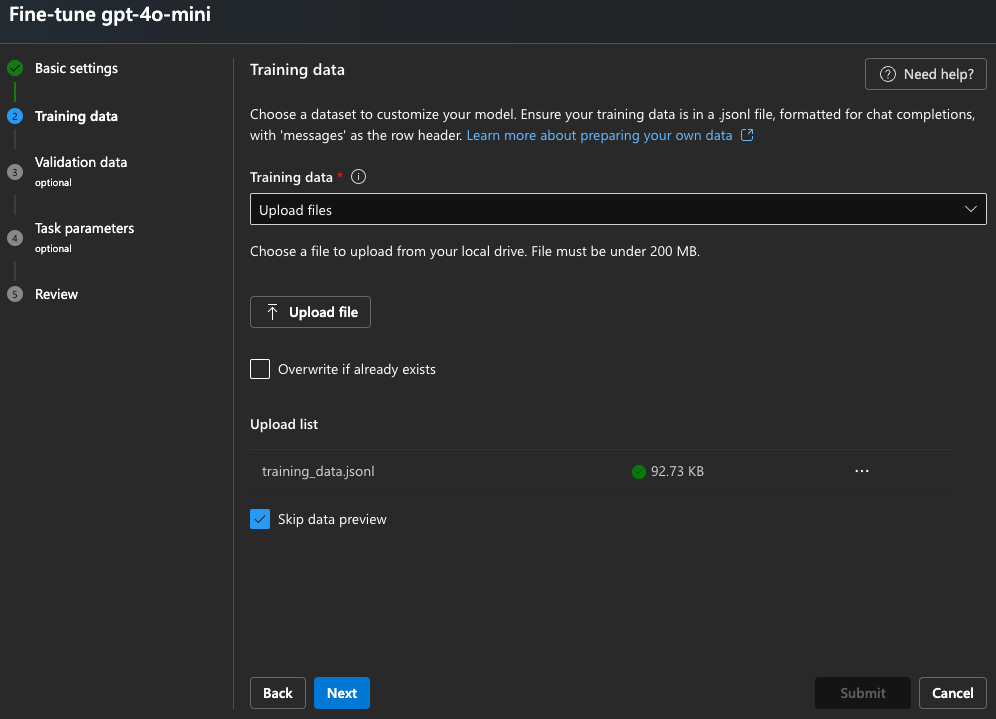Click the green checkmark beside Basic settings
The image size is (996, 719).
click(15, 68)
